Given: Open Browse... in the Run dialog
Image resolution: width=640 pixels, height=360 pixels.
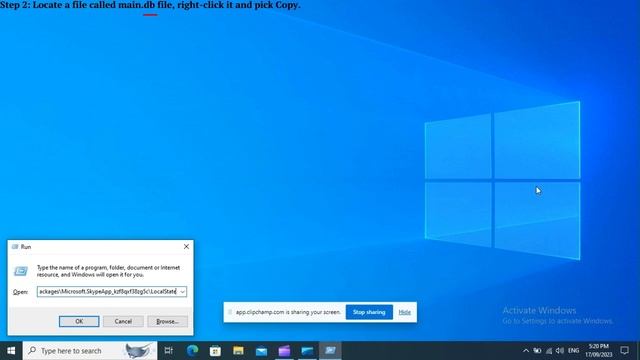Looking at the screenshot, I should 167,322.
